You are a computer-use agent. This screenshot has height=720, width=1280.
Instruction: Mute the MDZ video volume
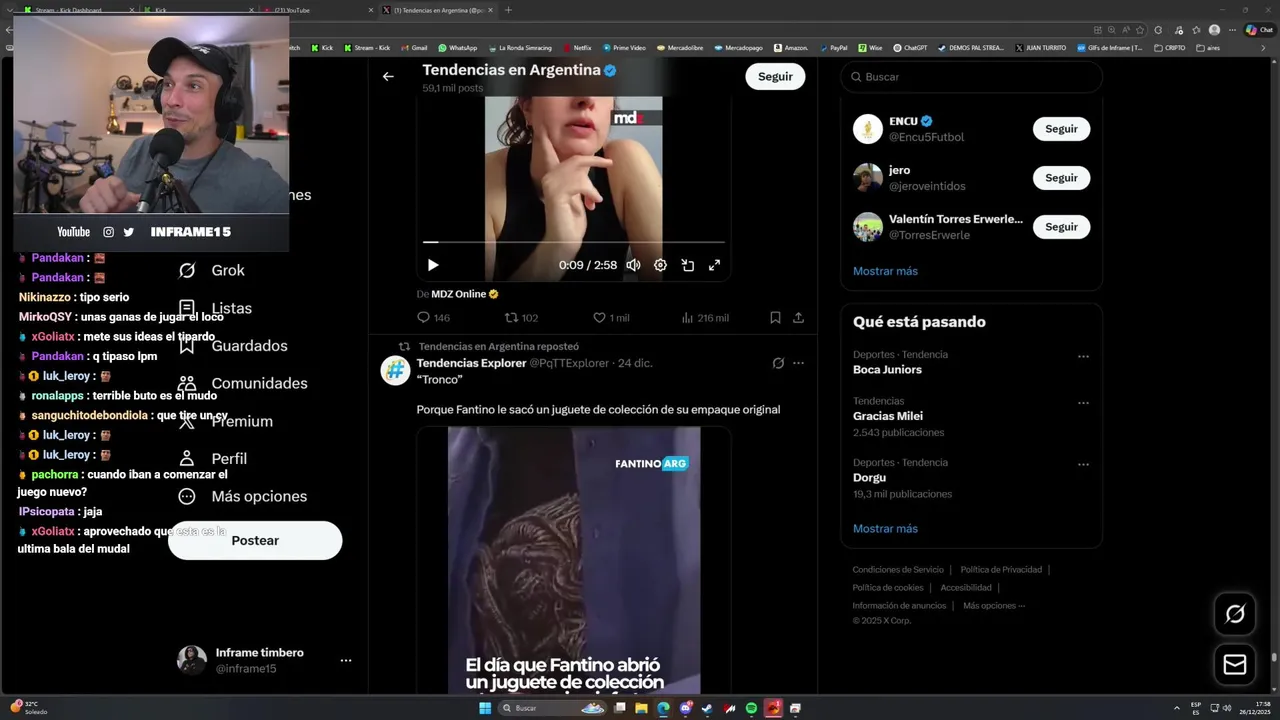point(633,265)
